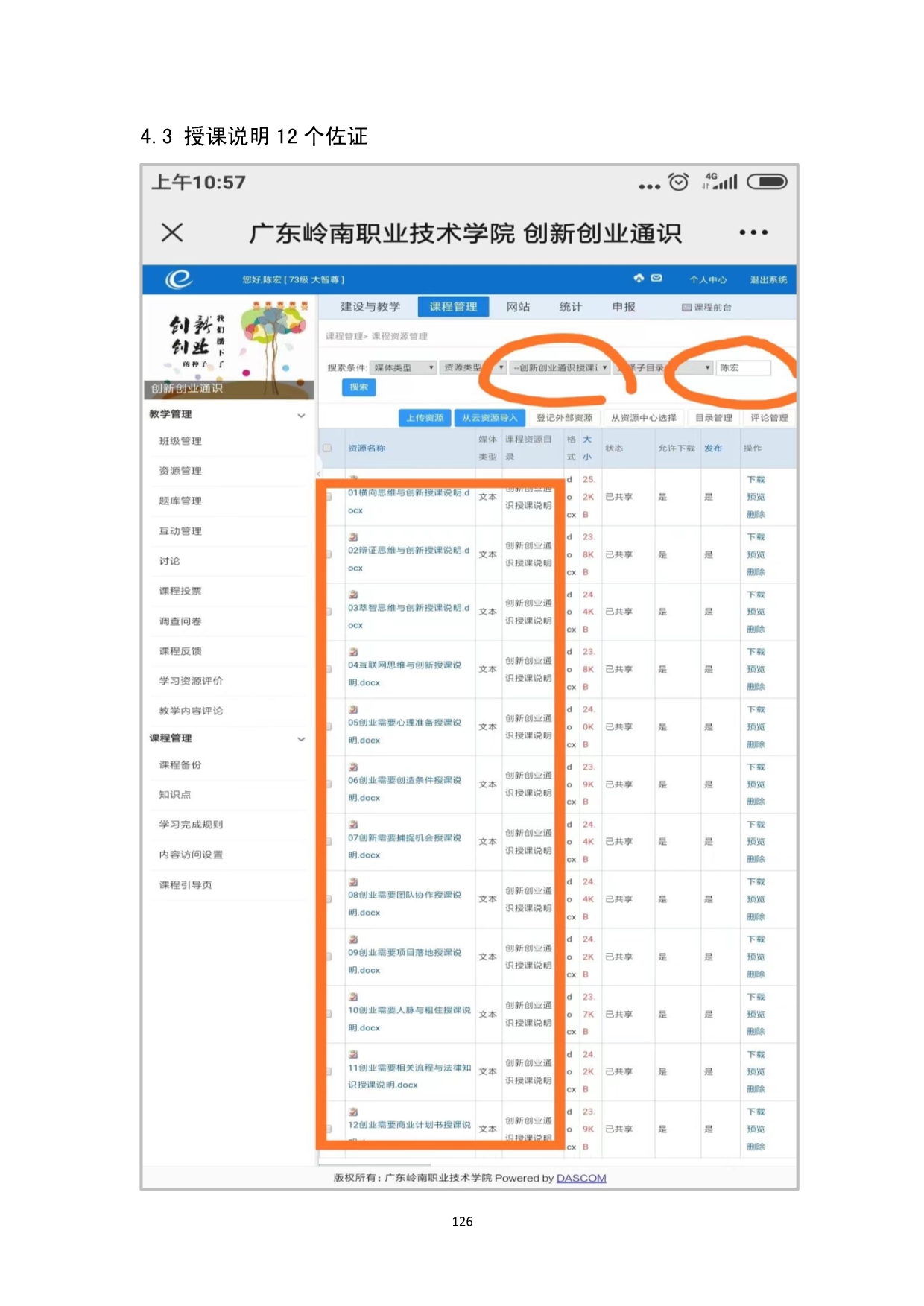Collapse the 教学管理 sidebar section

[x=301, y=415]
